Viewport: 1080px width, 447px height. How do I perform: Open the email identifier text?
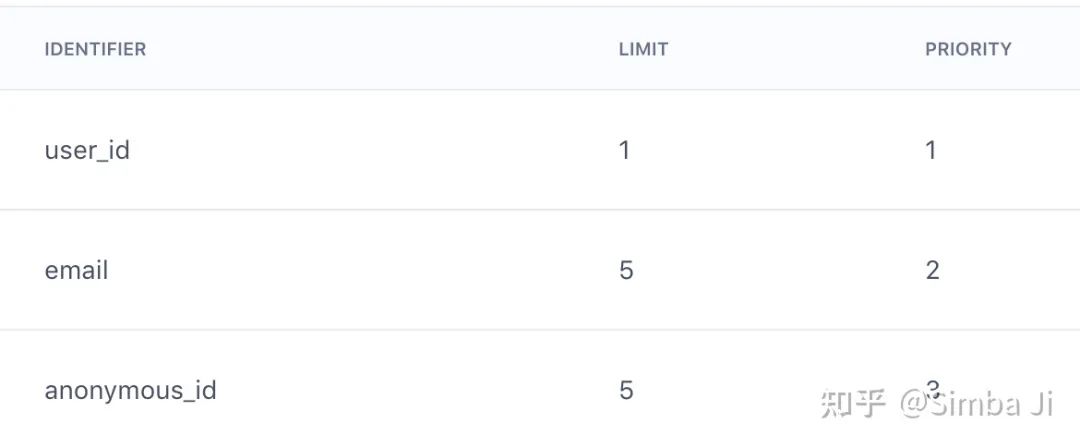click(76, 270)
